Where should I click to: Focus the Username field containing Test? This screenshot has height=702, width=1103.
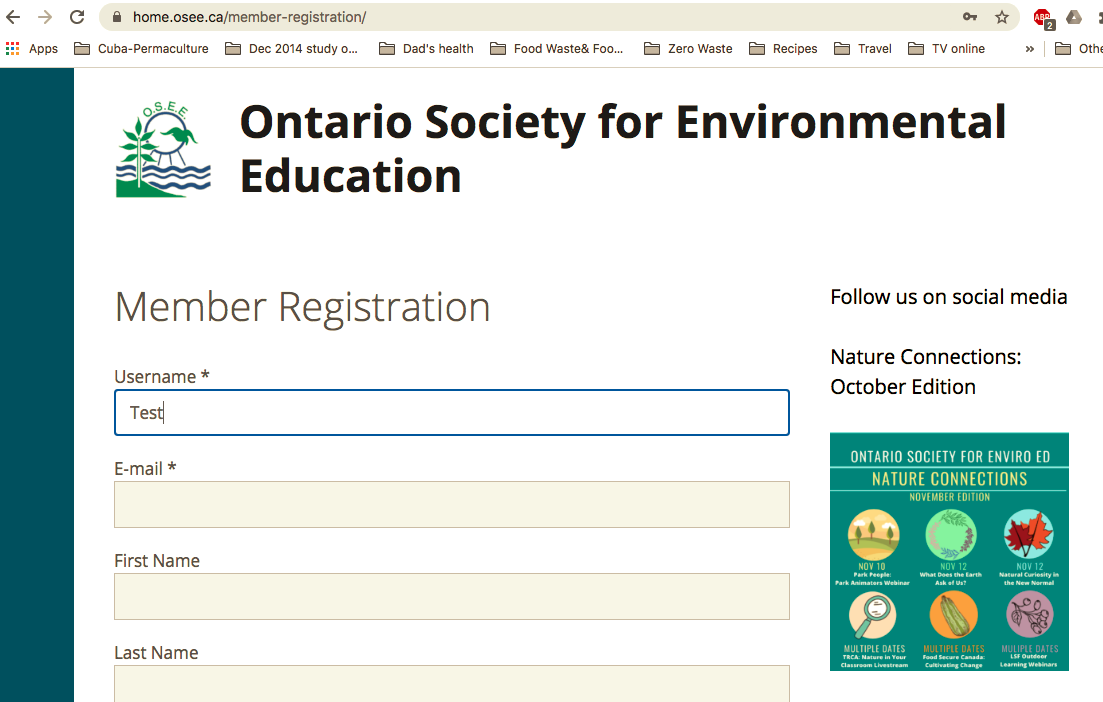click(x=452, y=412)
